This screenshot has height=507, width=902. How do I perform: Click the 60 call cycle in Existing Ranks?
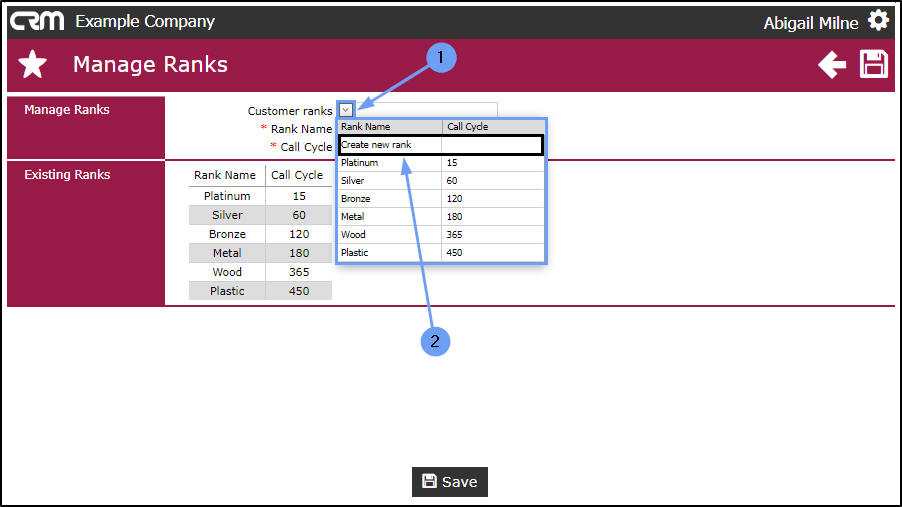299,215
